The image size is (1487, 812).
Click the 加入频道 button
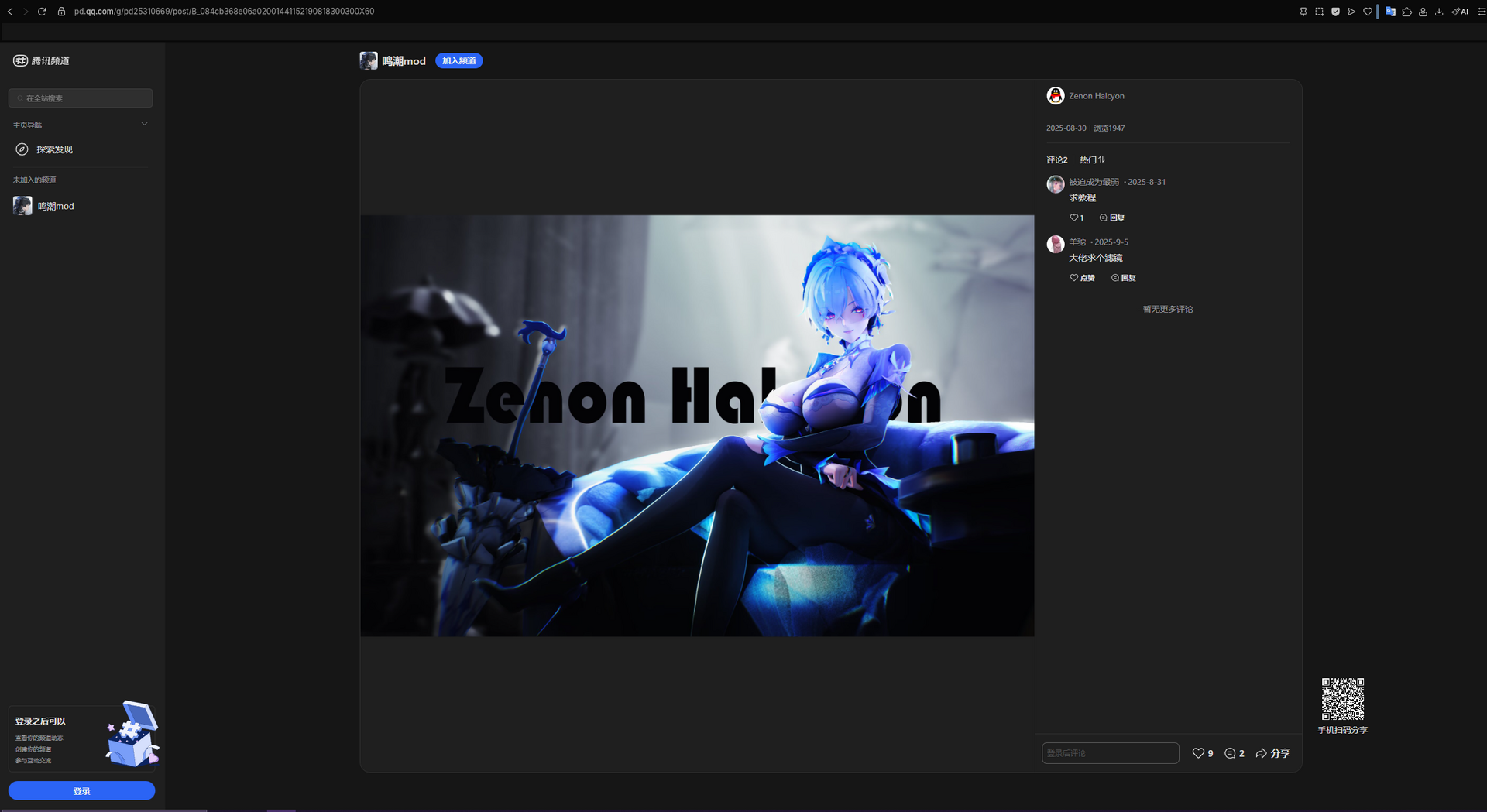(458, 60)
